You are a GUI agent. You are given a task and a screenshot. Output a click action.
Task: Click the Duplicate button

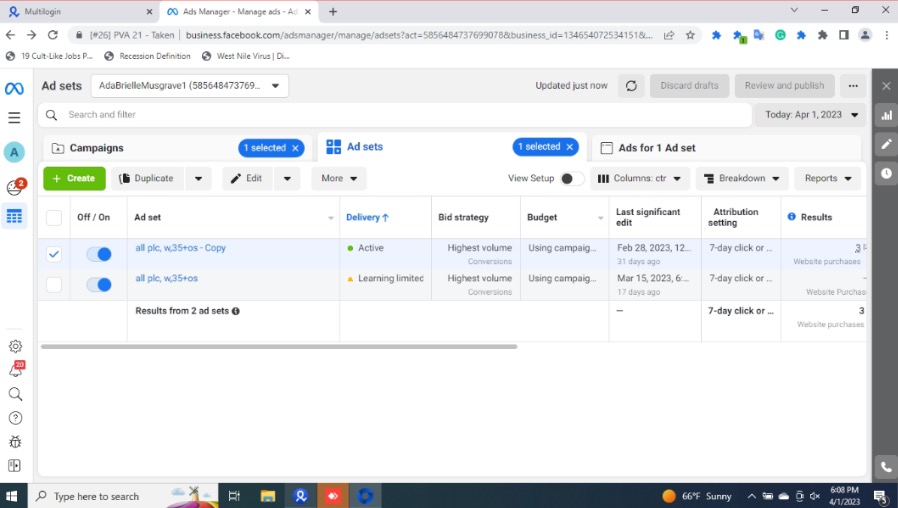click(147, 178)
